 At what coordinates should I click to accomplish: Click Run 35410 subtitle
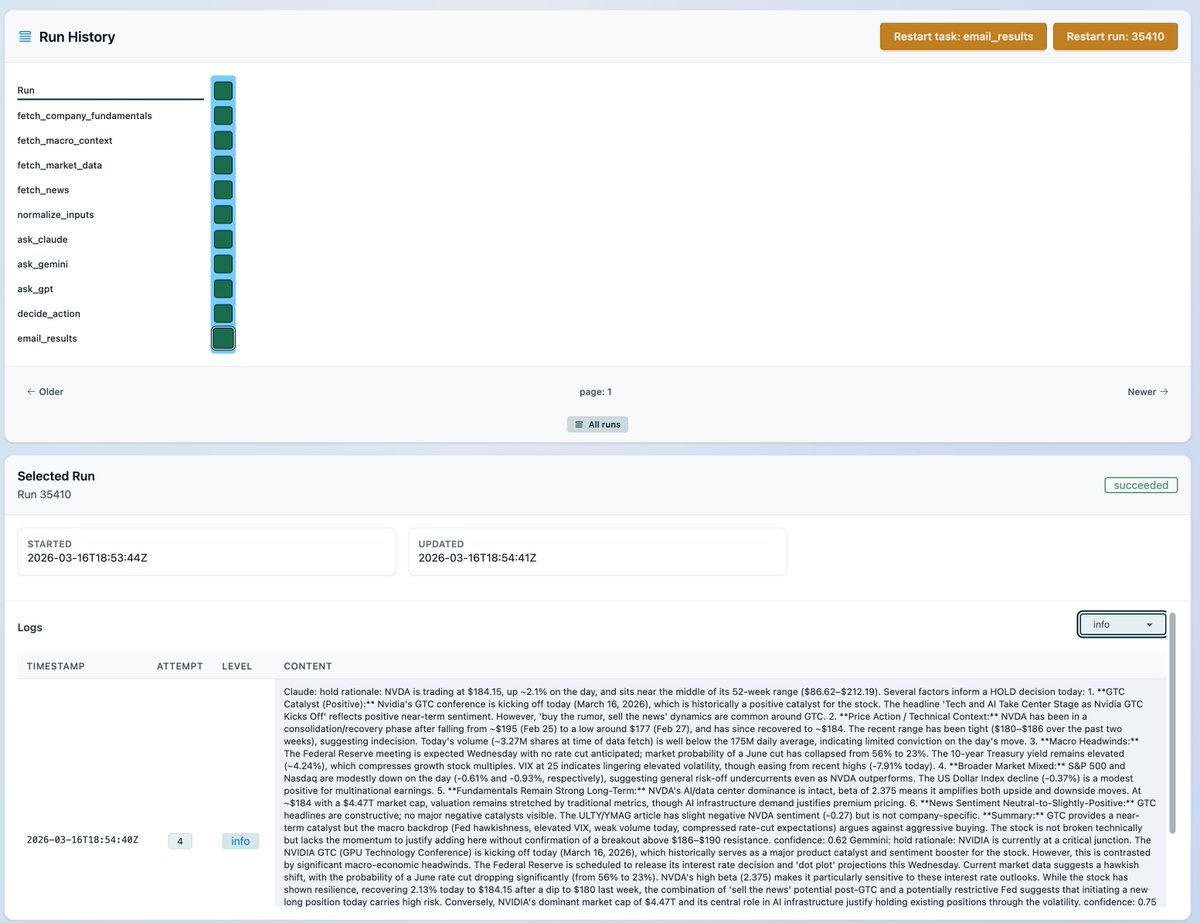point(44,495)
